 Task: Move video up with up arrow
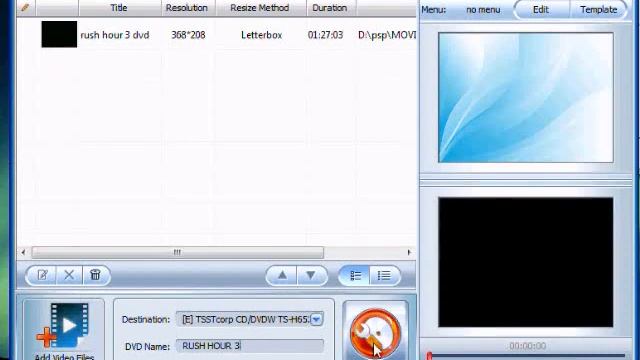click(282, 276)
